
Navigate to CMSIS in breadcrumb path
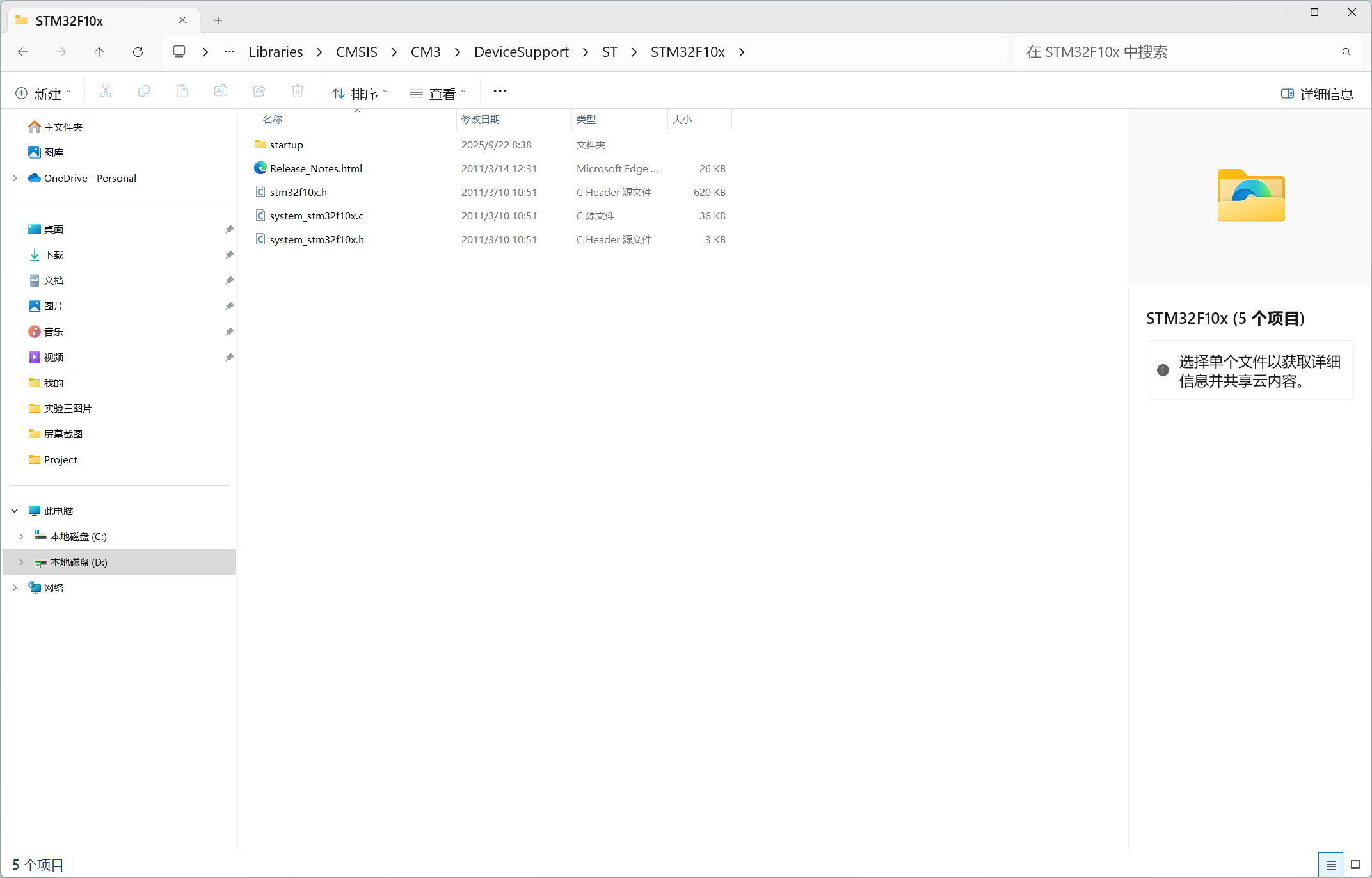(x=356, y=52)
